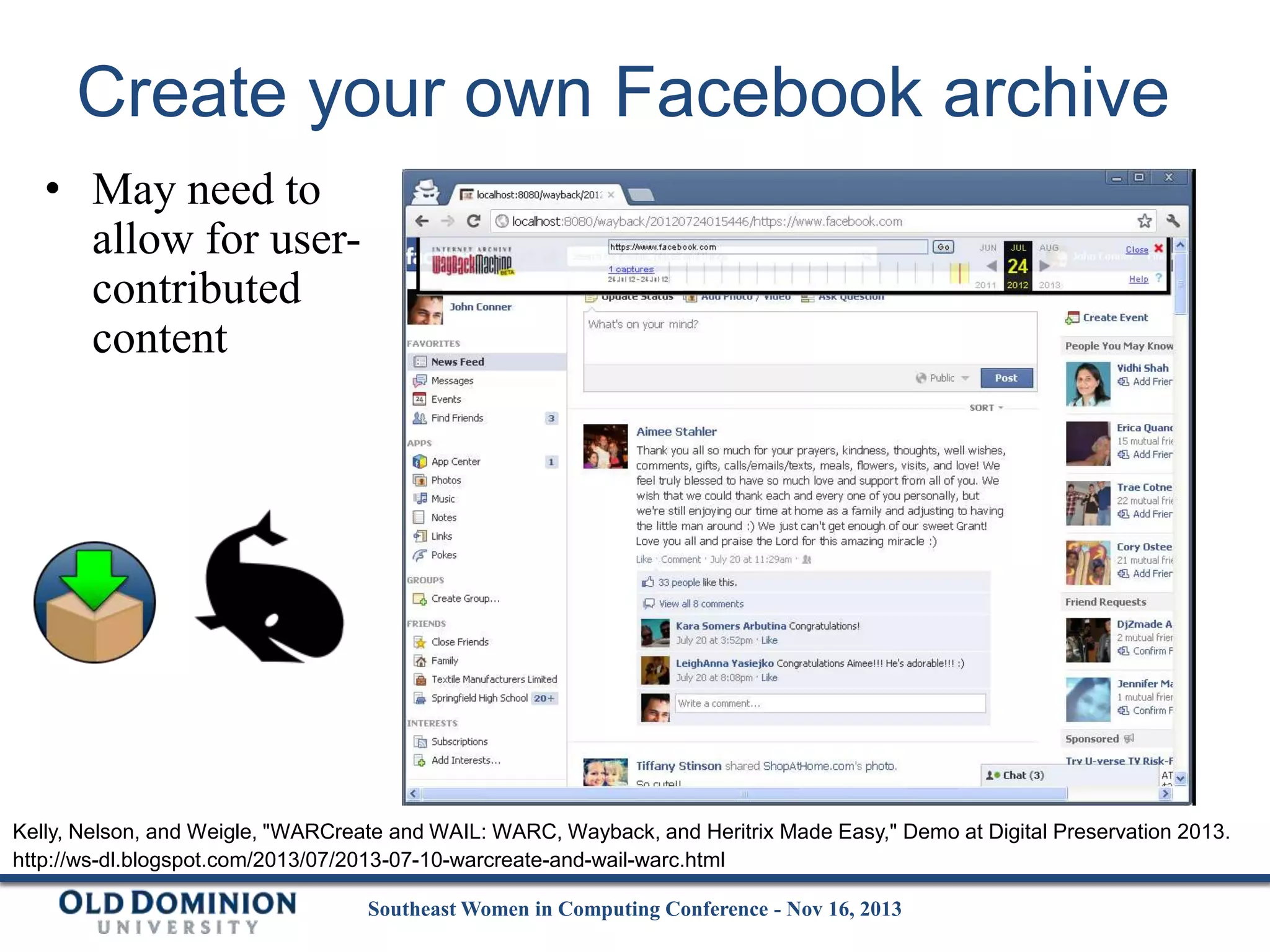This screenshot has height=952, width=1270.
Task: Open Events in the sidebar
Action: click(x=446, y=399)
